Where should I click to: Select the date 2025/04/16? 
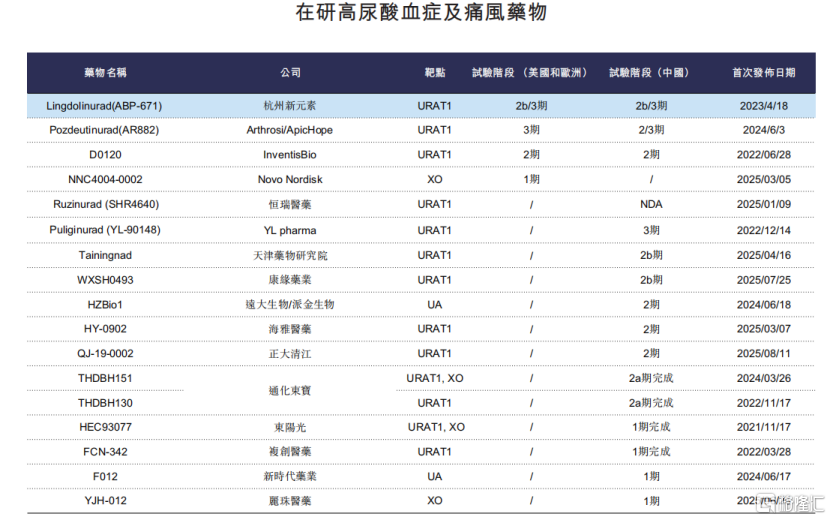pyautogui.click(x=764, y=255)
